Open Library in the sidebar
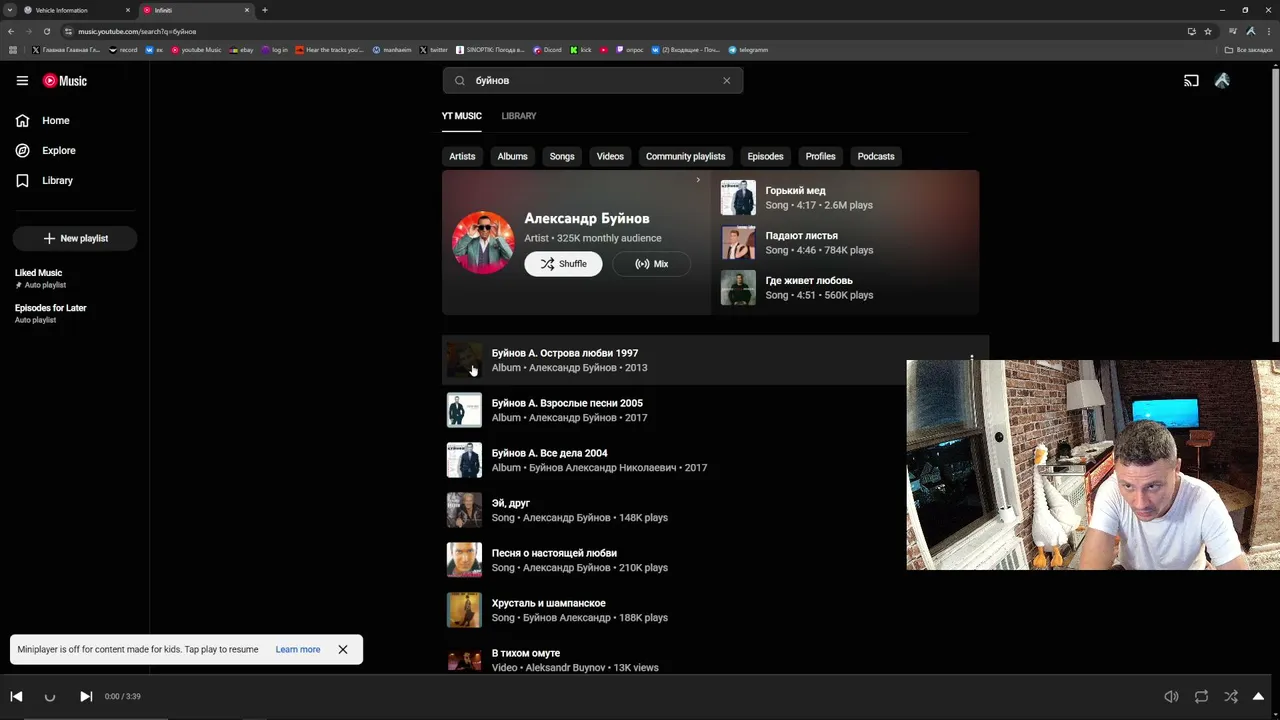The width and height of the screenshot is (1280, 720). pyautogui.click(x=57, y=180)
